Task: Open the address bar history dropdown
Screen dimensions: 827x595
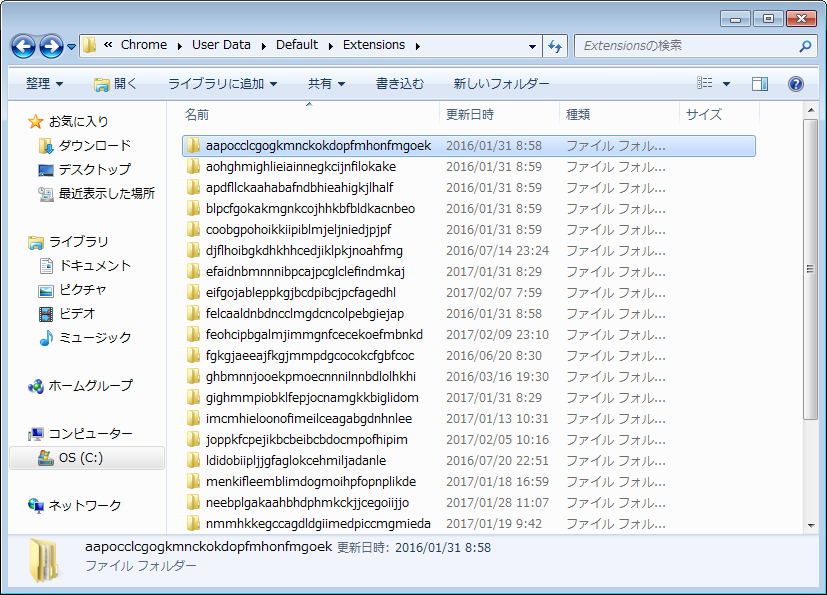Action: pyautogui.click(x=532, y=46)
